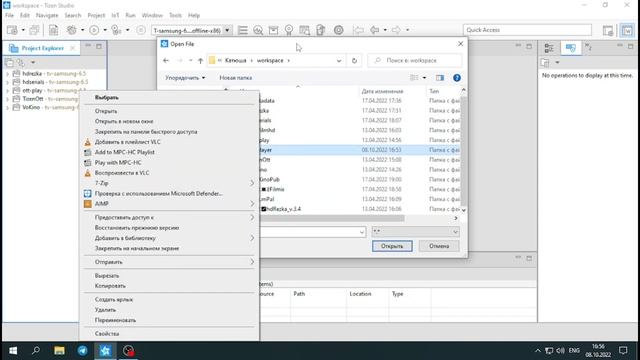Screen dimensions: 640x360
Task: Open the file type filter dropdown
Action: pos(416,232)
